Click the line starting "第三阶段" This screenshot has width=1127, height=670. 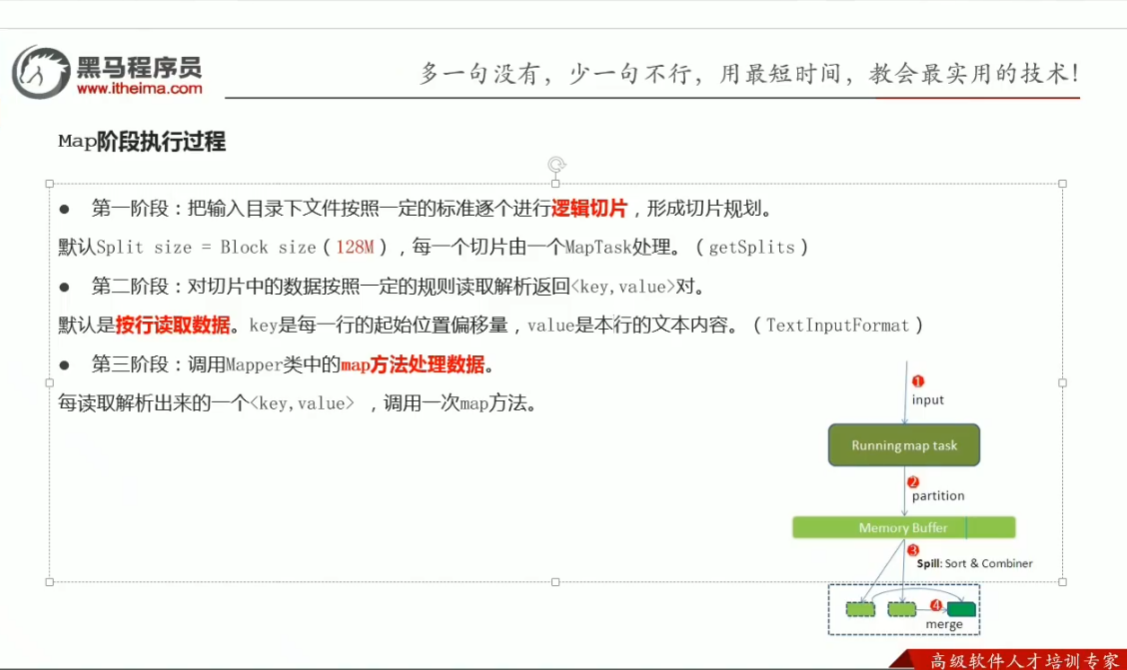293,364
